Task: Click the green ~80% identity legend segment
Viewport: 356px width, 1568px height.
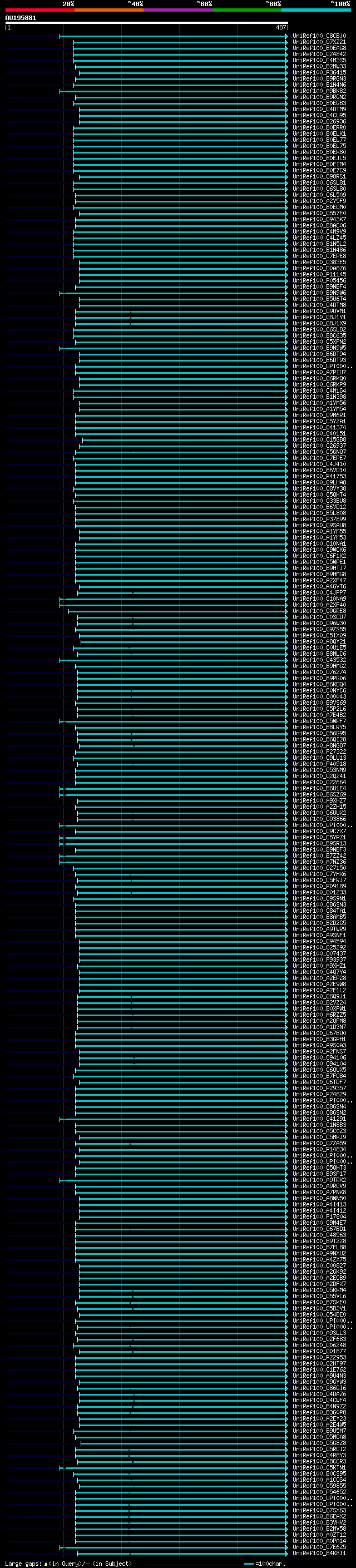Action: pos(247,10)
